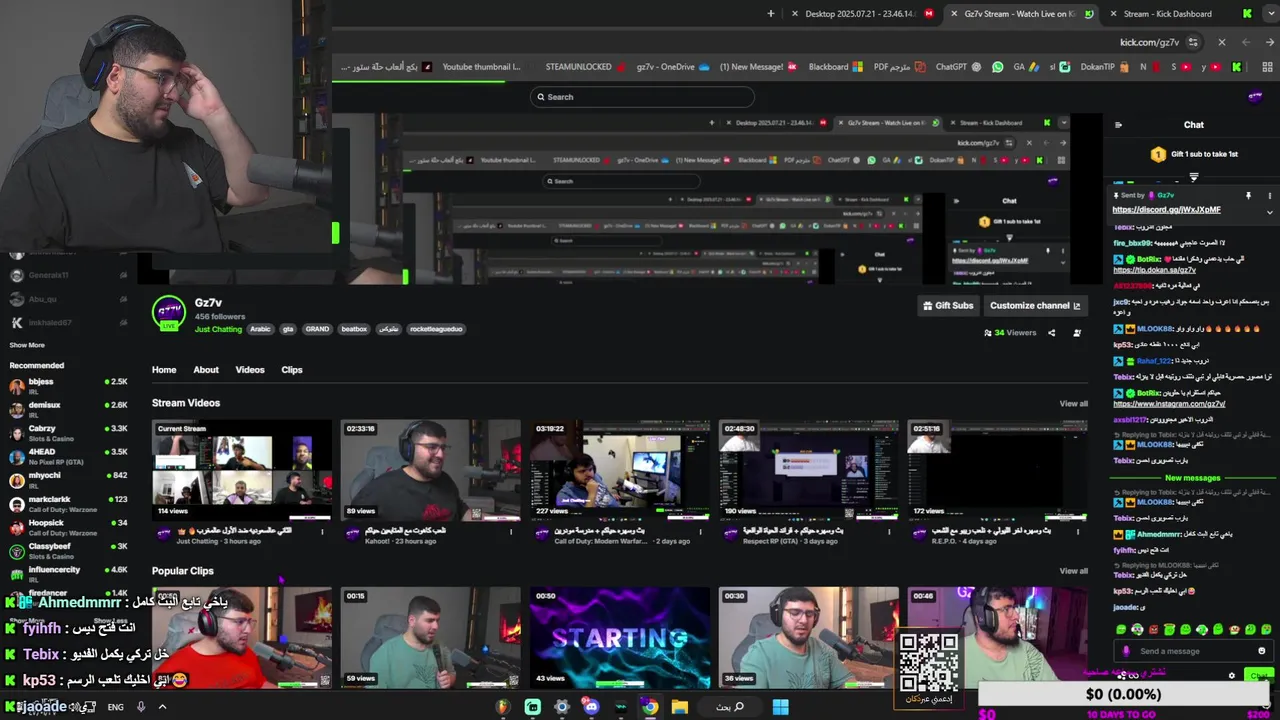The image size is (1280, 720).
Task: Open pinned message options menu
Action: pos(1270,196)
